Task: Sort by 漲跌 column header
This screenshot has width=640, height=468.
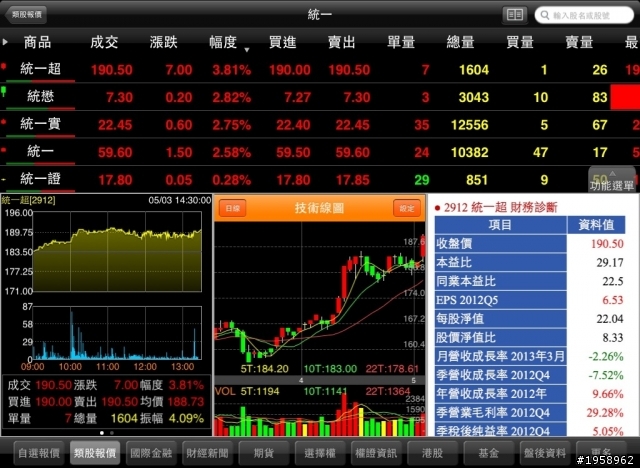Action: point(163,42)
